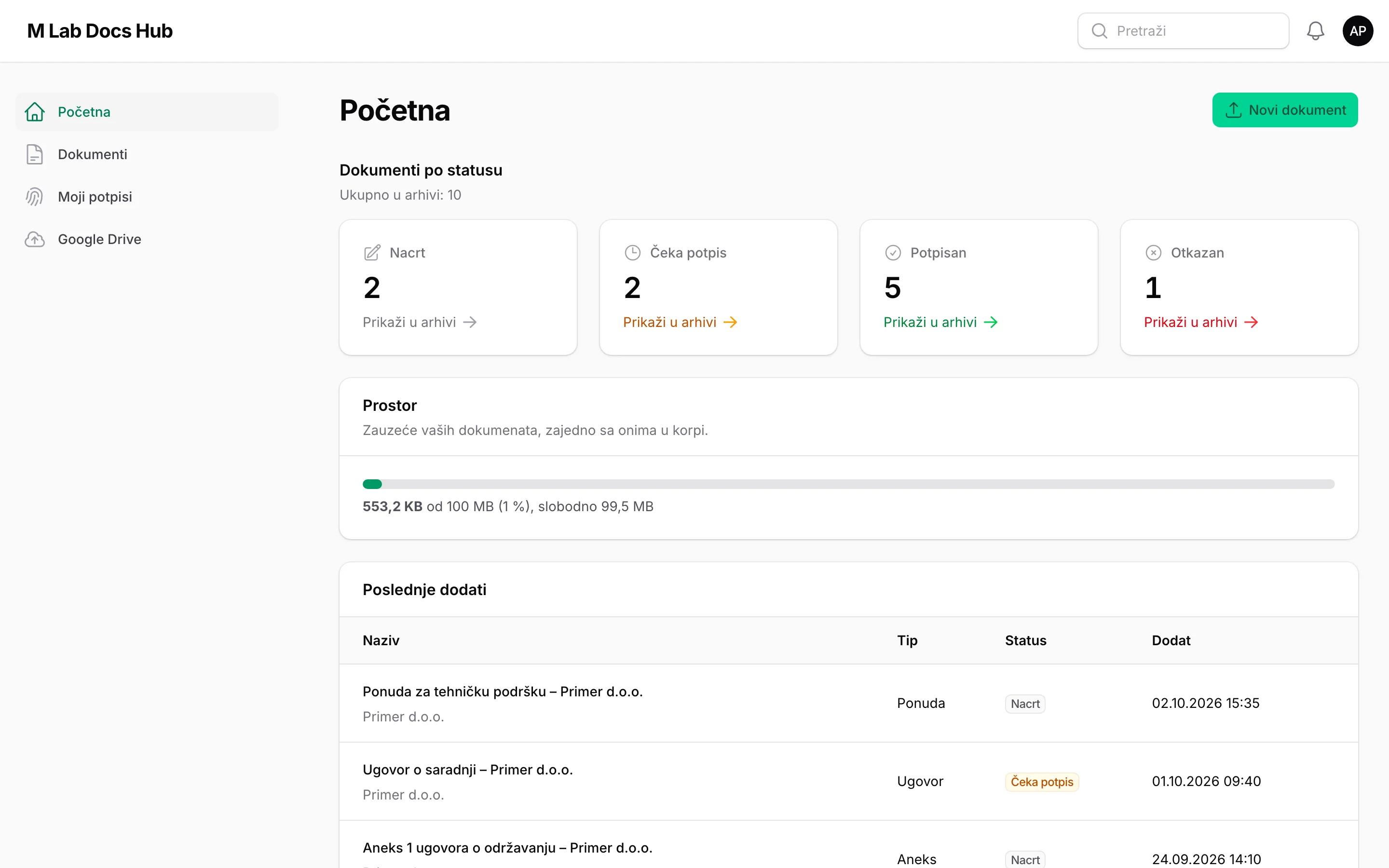Click the gray arrow on Nacrt card
The width and height of the screenshot is (1389, 868).
[470, 322]
